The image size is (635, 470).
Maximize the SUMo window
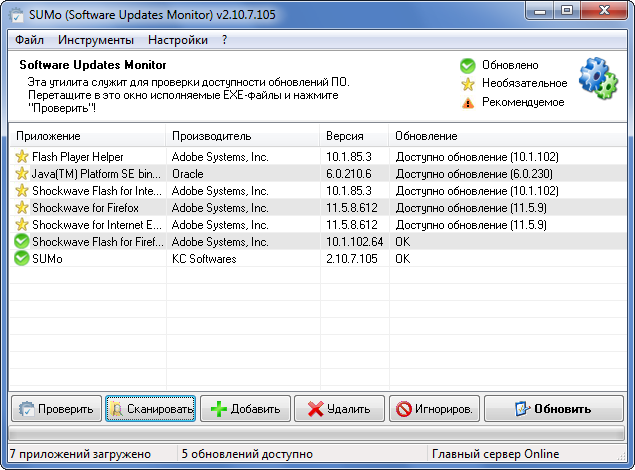pos(567,11)
